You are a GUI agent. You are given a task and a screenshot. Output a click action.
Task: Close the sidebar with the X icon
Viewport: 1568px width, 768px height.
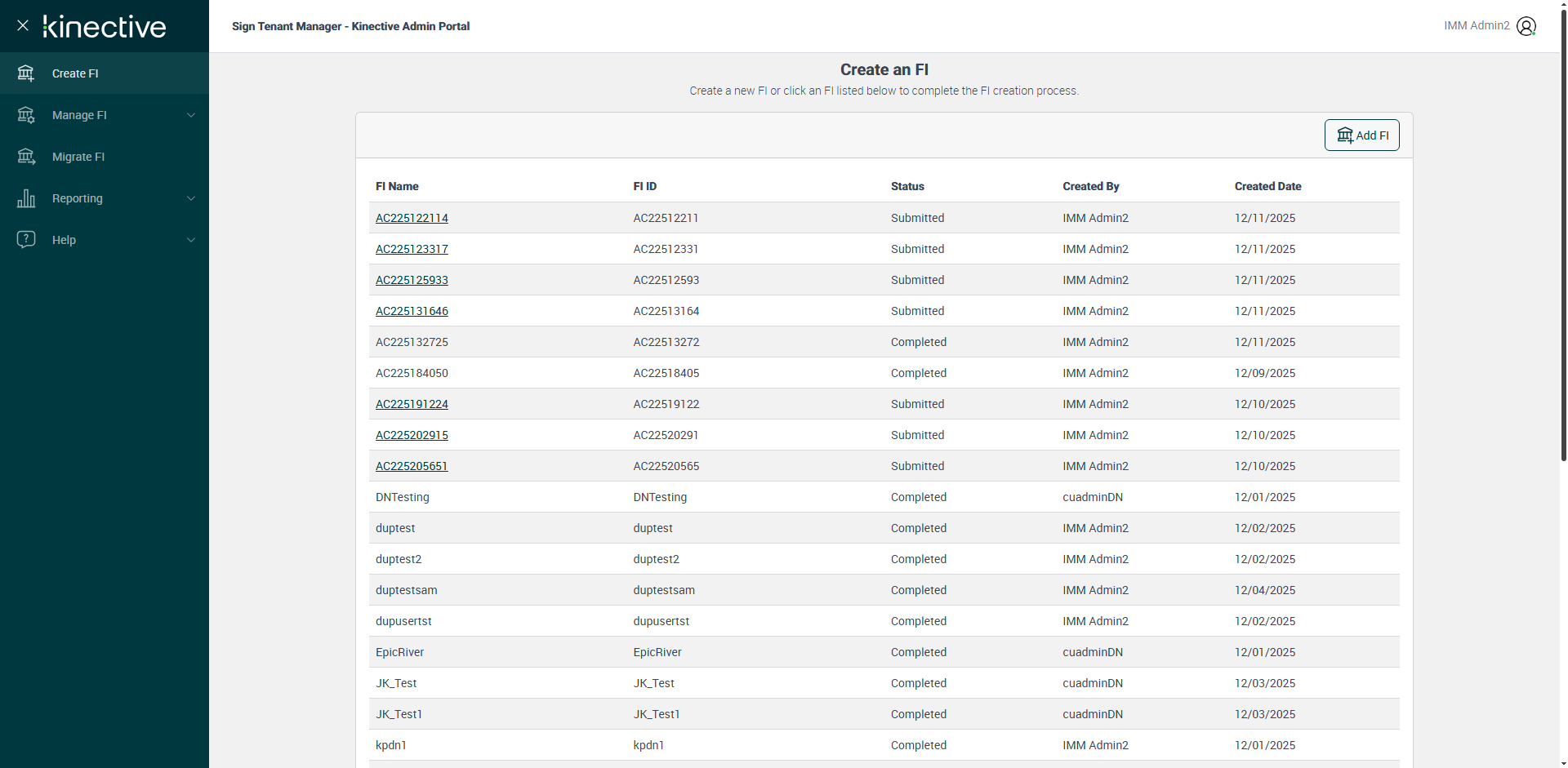(23, 25)
